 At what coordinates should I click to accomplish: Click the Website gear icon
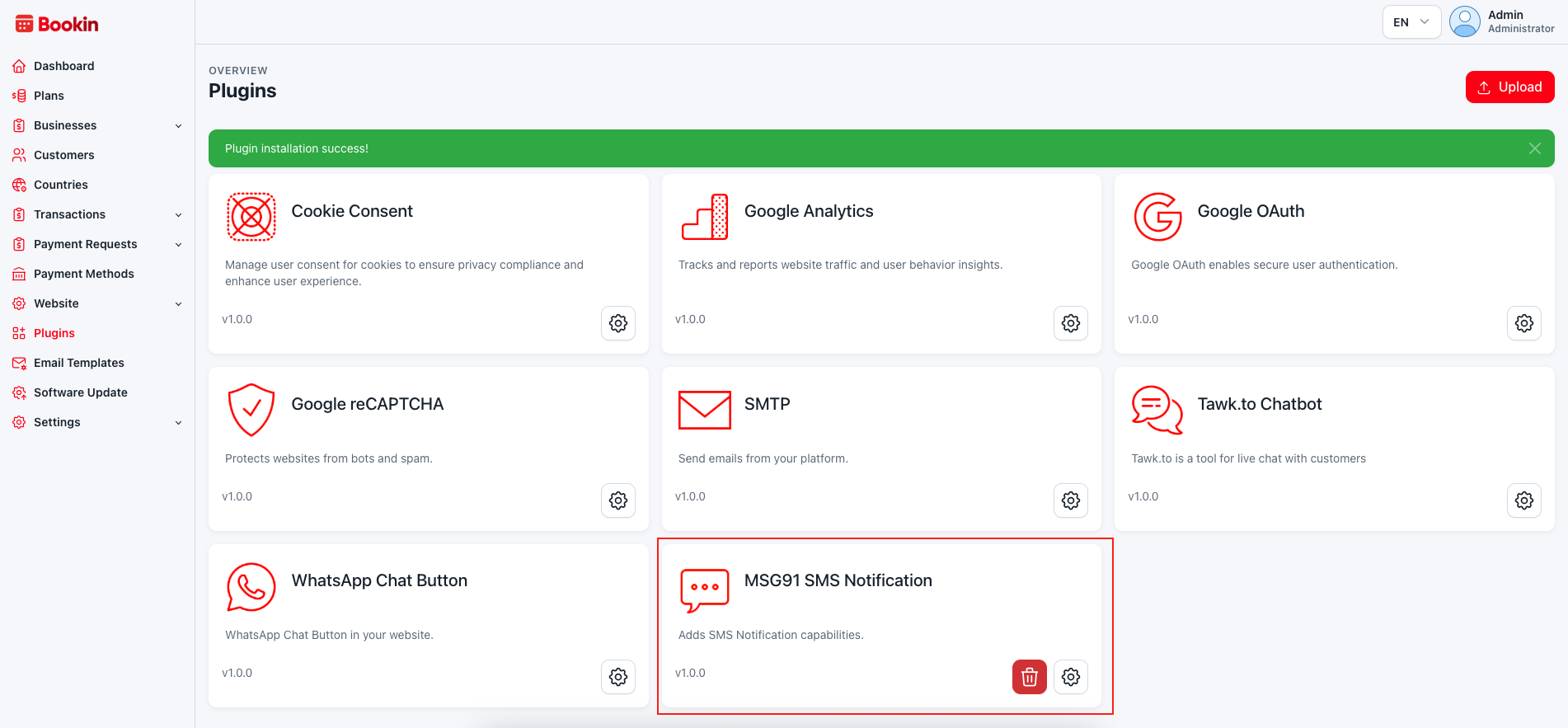point(19,303)
